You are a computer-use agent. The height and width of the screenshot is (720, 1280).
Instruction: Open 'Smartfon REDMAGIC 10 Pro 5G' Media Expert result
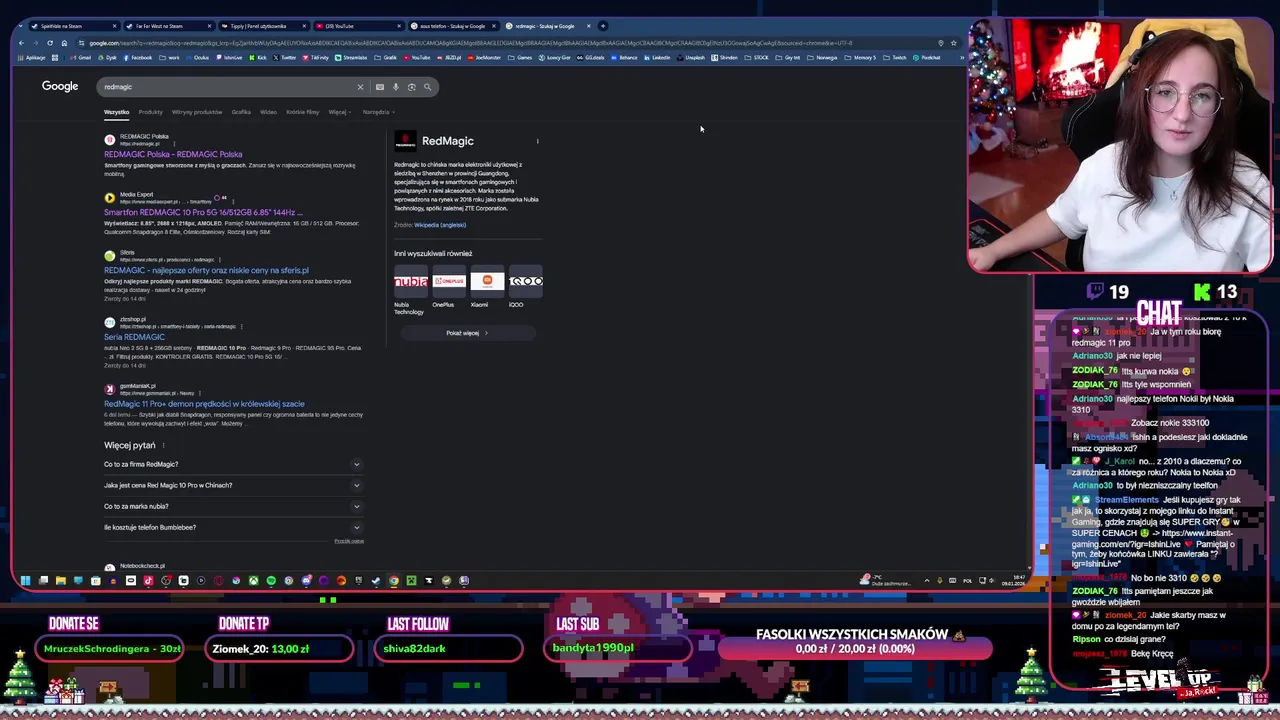[x=203, y=213]
